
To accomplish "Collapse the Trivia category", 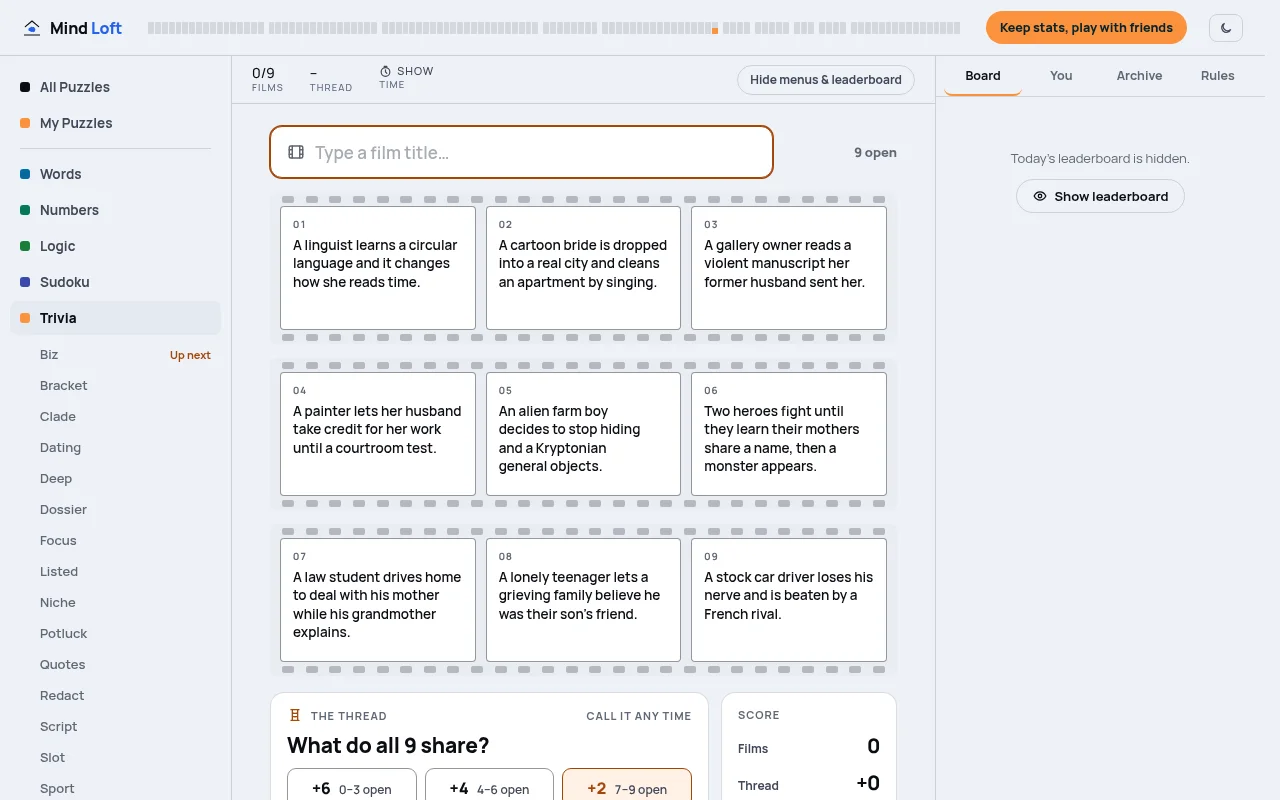I will [115, 318].
